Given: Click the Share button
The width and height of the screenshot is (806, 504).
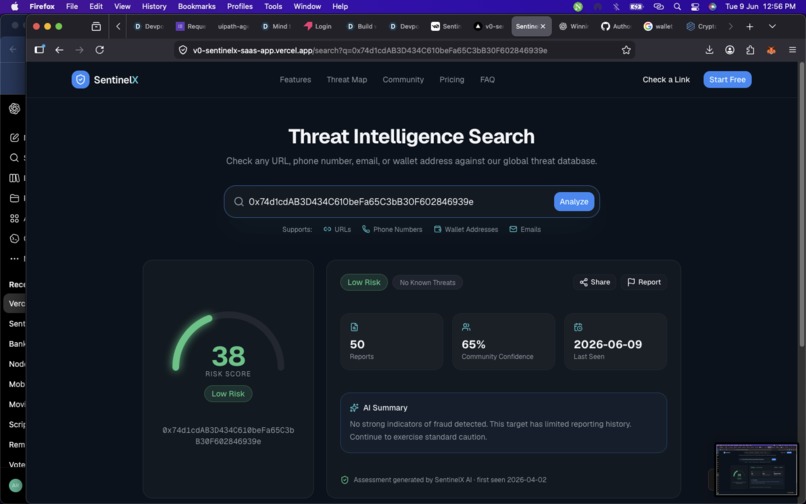Looking at the screenshot, I should (595, 282).
